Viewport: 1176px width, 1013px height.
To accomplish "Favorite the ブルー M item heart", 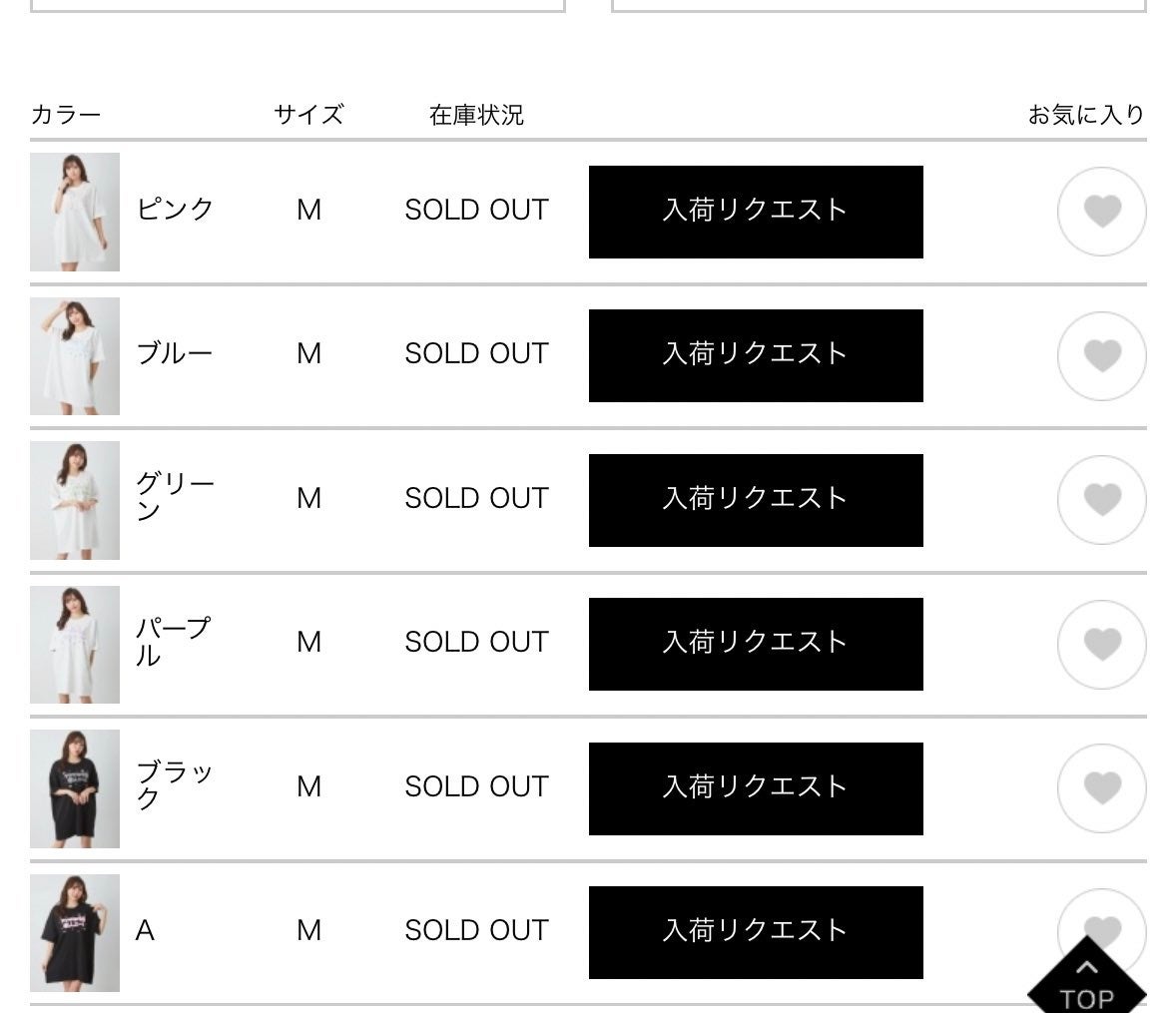I will tap(1102, 356).
